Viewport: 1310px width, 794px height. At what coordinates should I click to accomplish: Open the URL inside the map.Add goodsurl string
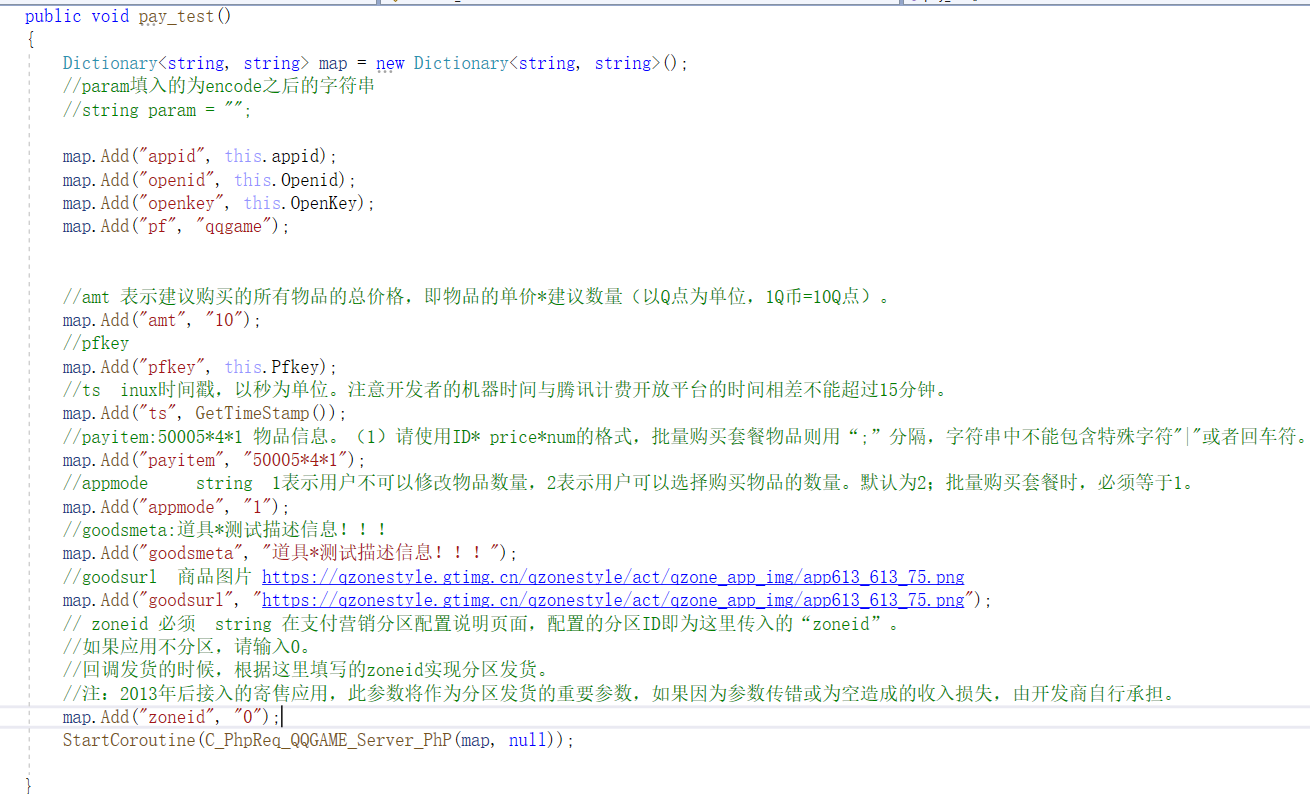(613, 600)
